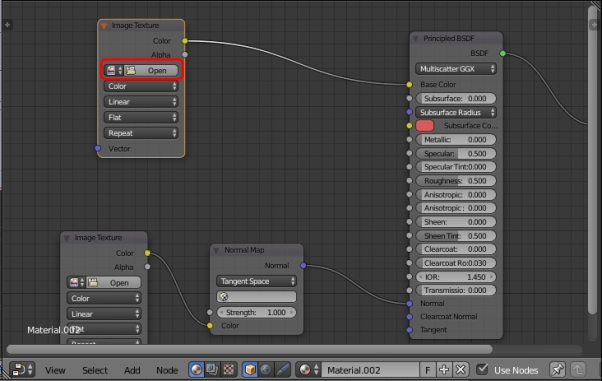This screenshot has width=602, height=381.
Task: Select the Object shader type cube icon
Action: [x=250, y=370]
